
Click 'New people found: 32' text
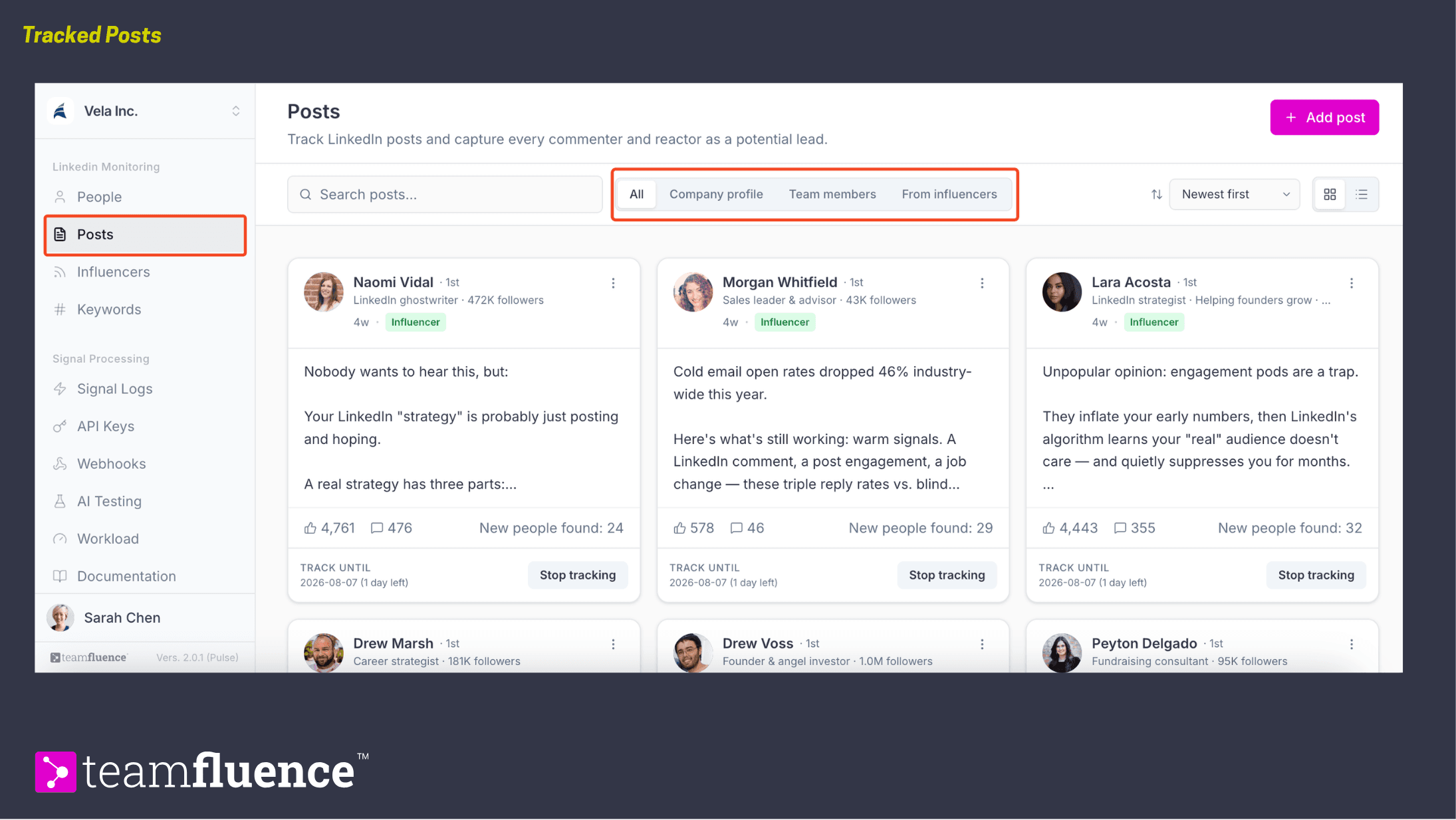[x=1290, y=528]
